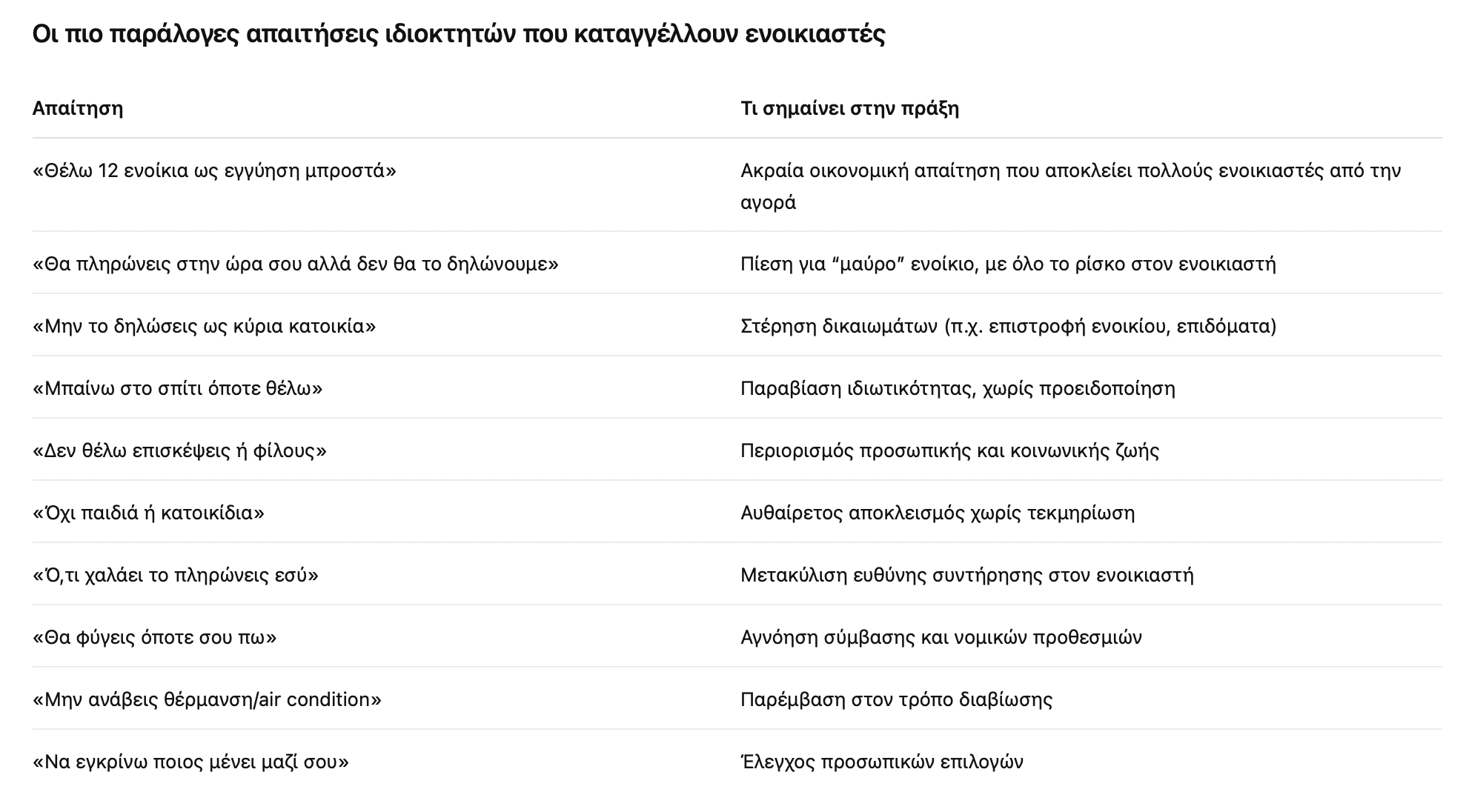Select the «Όχι παιδιά ή κατοικίδια» cell
The image size is (1466, 812).
click(x=148, y=513)
